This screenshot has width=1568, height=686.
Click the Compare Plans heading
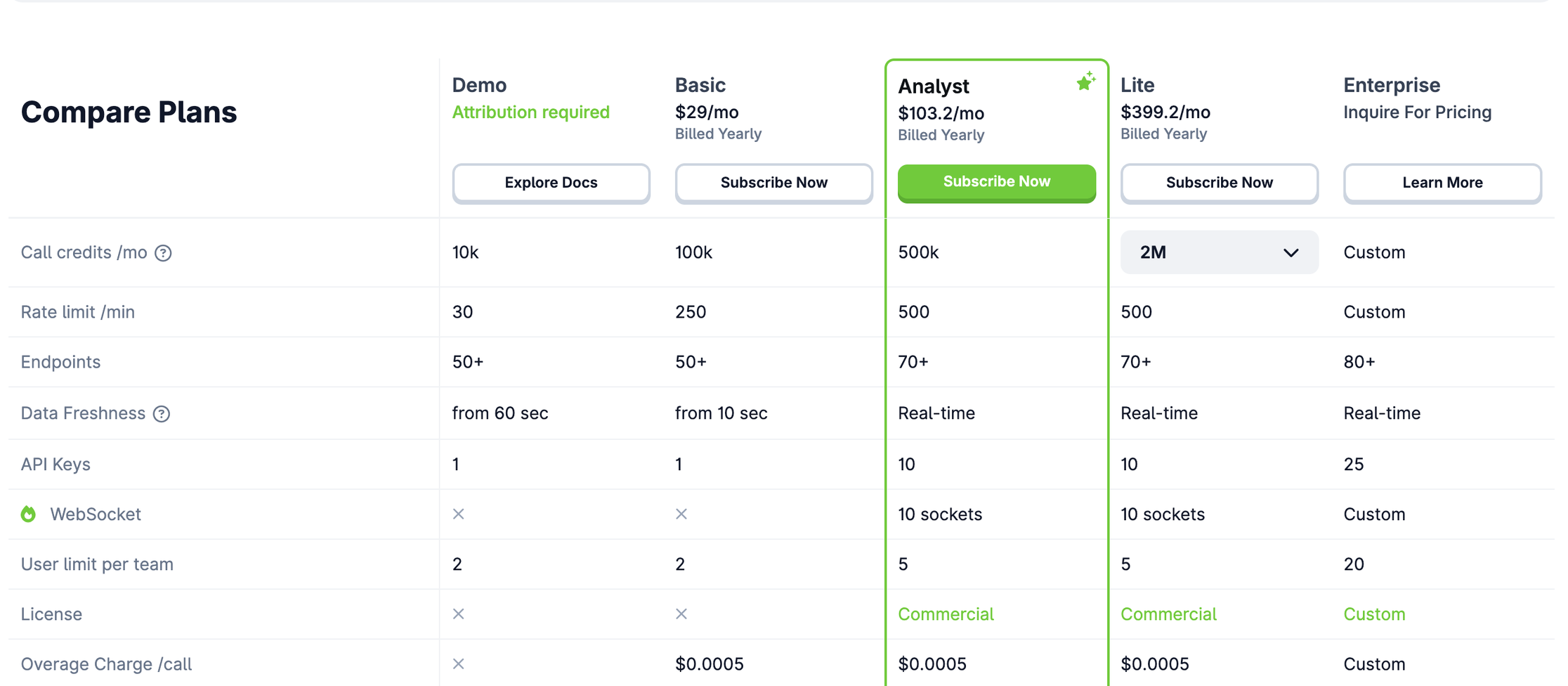click(129, 112)
